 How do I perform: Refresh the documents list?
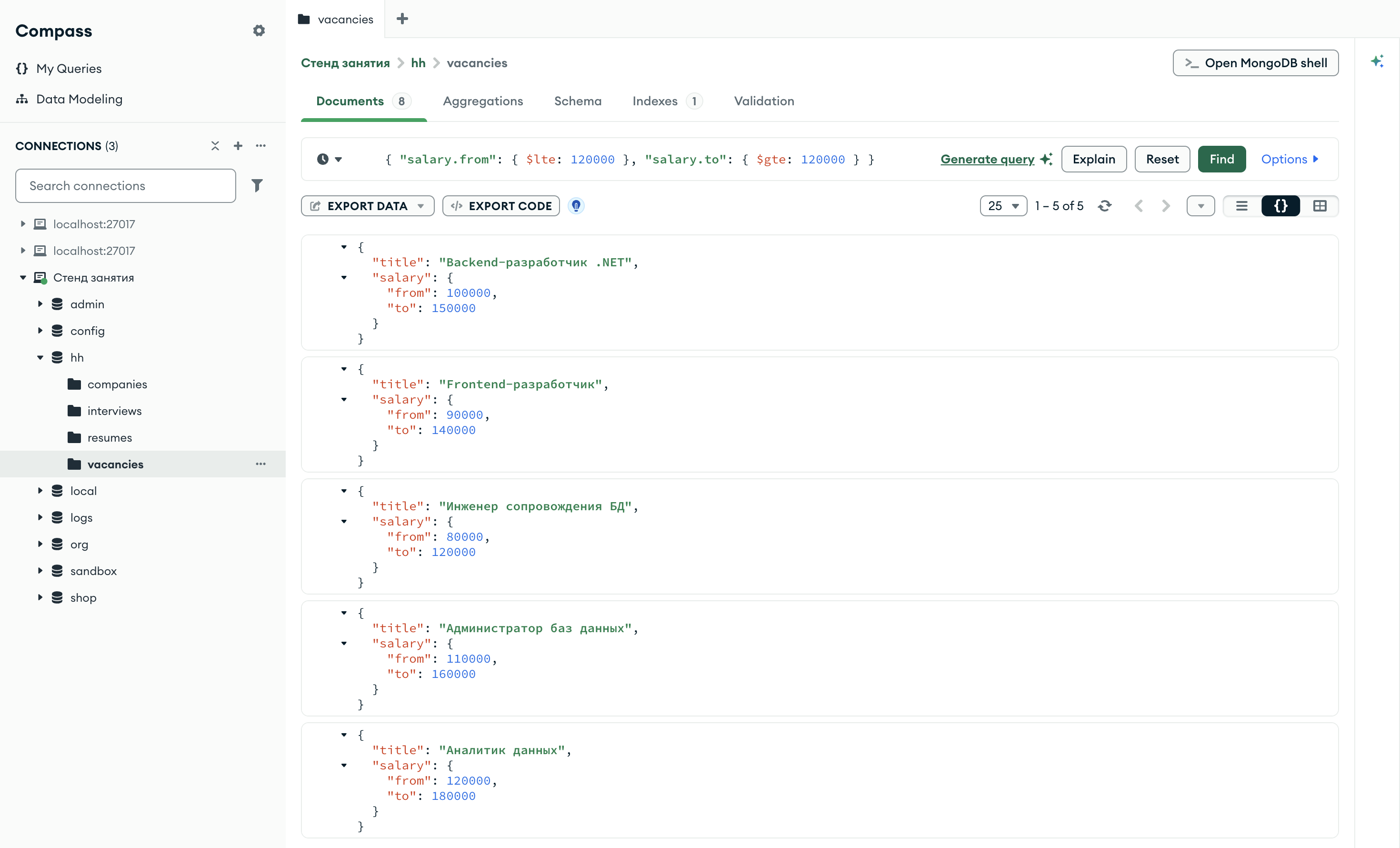click(1105, 206)
